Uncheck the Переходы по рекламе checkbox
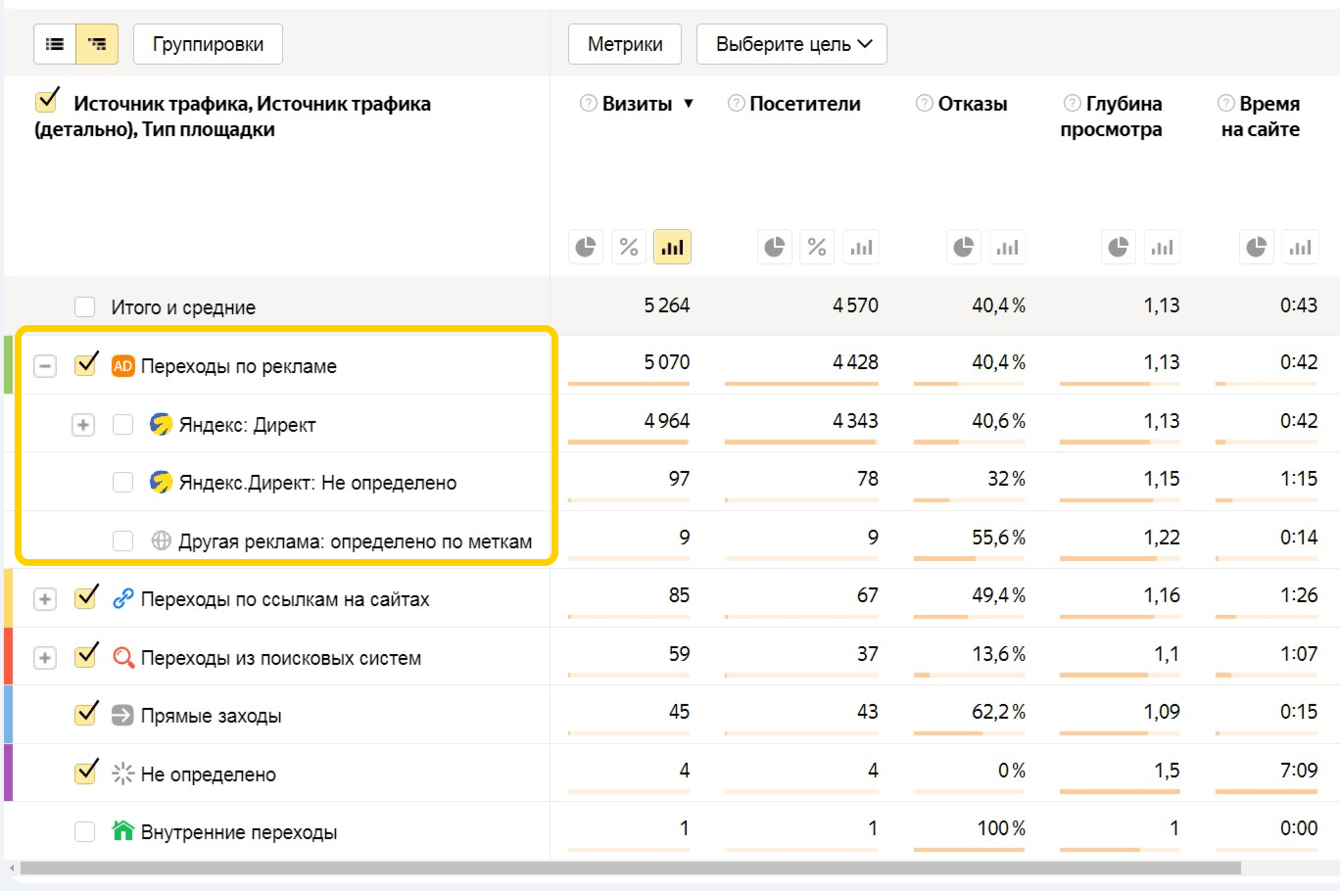This screenshot has width=1340, height=891. point(86,365)
